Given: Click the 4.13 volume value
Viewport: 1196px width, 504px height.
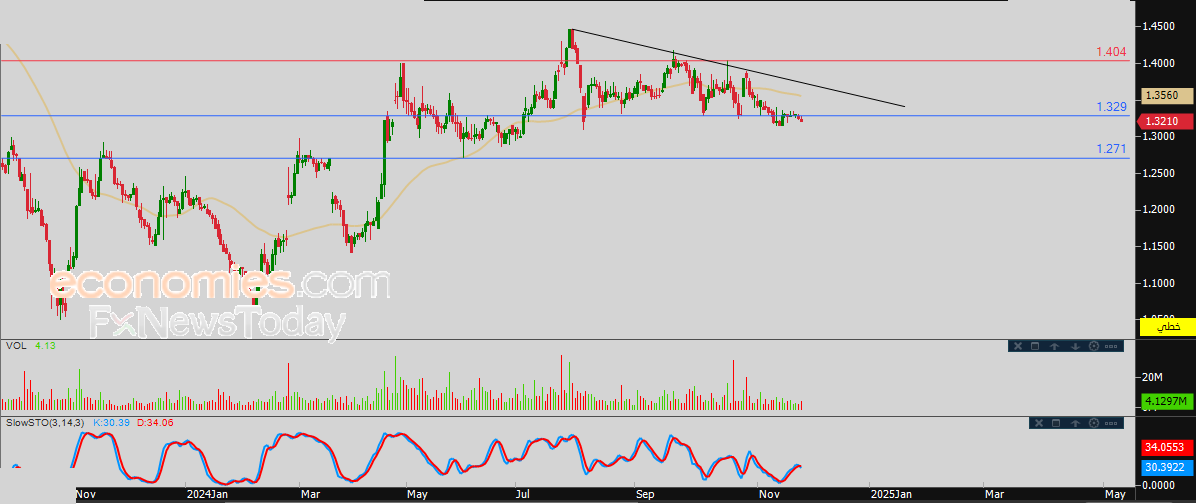Looking at the screenshot, I should pos(45,346).
